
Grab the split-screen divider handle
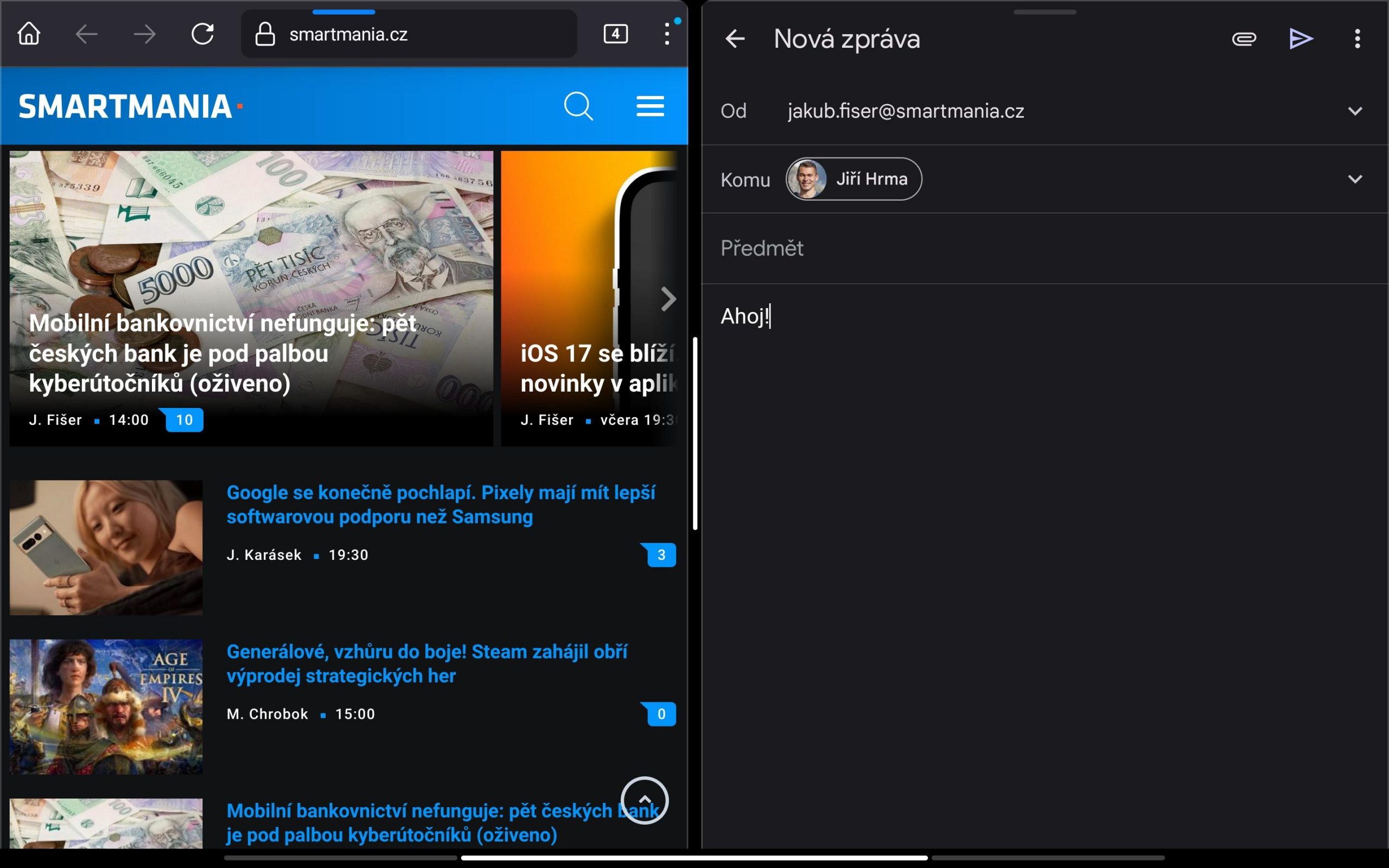pos(694,433)
